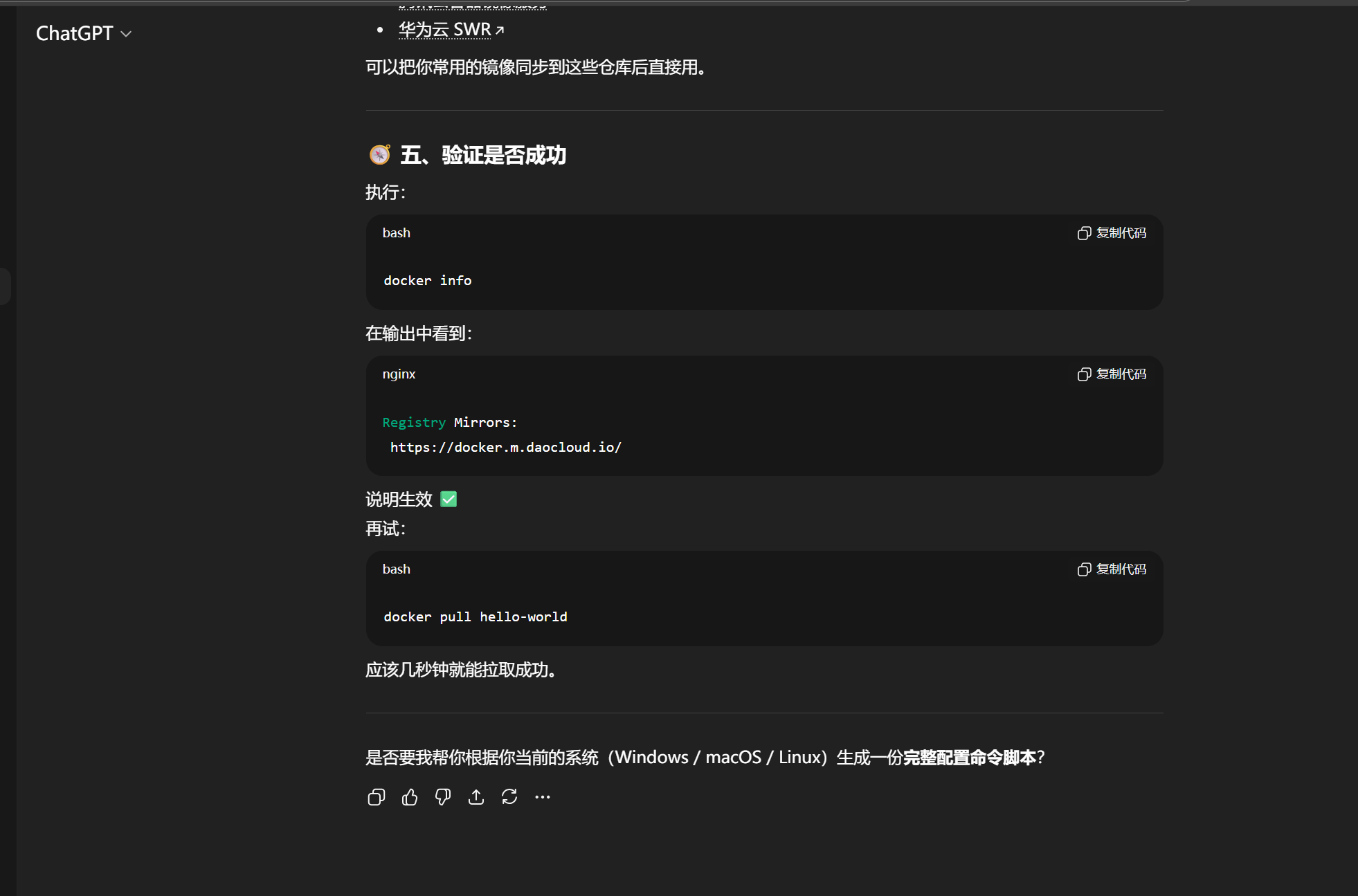Click the text 在输出中看到：
Image resolution: width=1358 pixels, height=896 pixels.
pos(419,333)
